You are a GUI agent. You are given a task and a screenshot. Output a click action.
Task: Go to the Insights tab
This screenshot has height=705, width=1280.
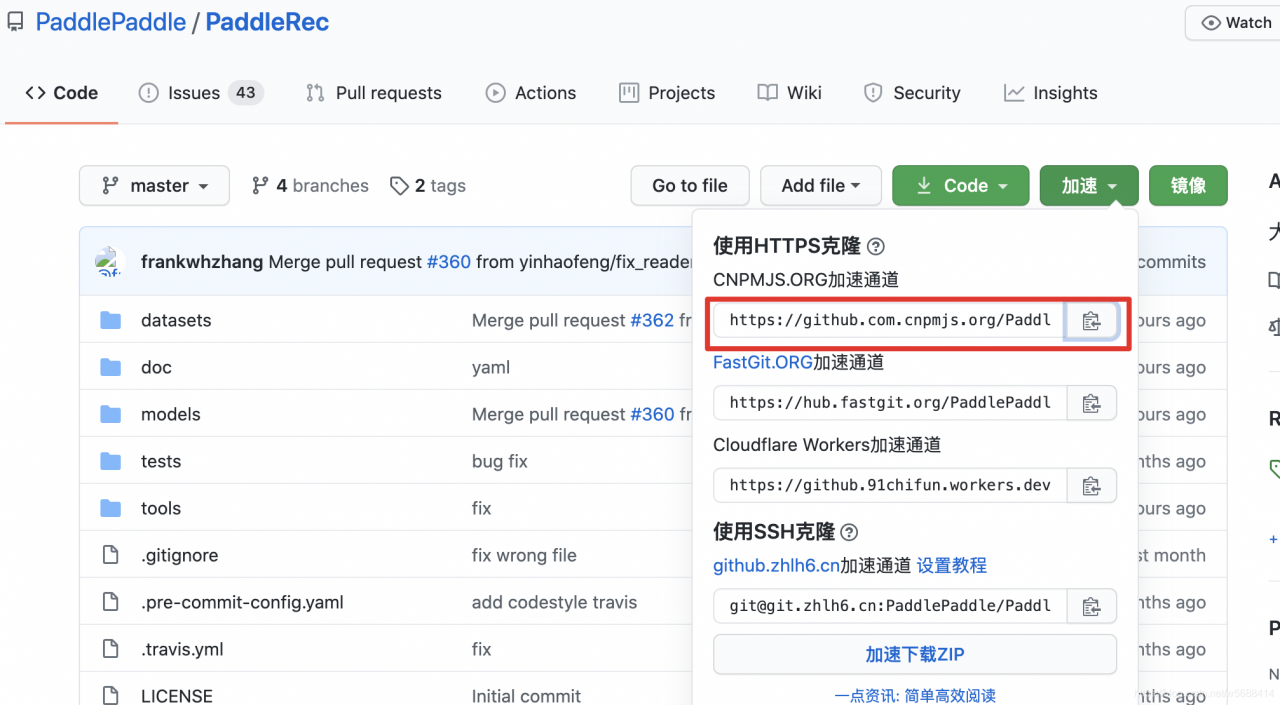pos(1050,93)
